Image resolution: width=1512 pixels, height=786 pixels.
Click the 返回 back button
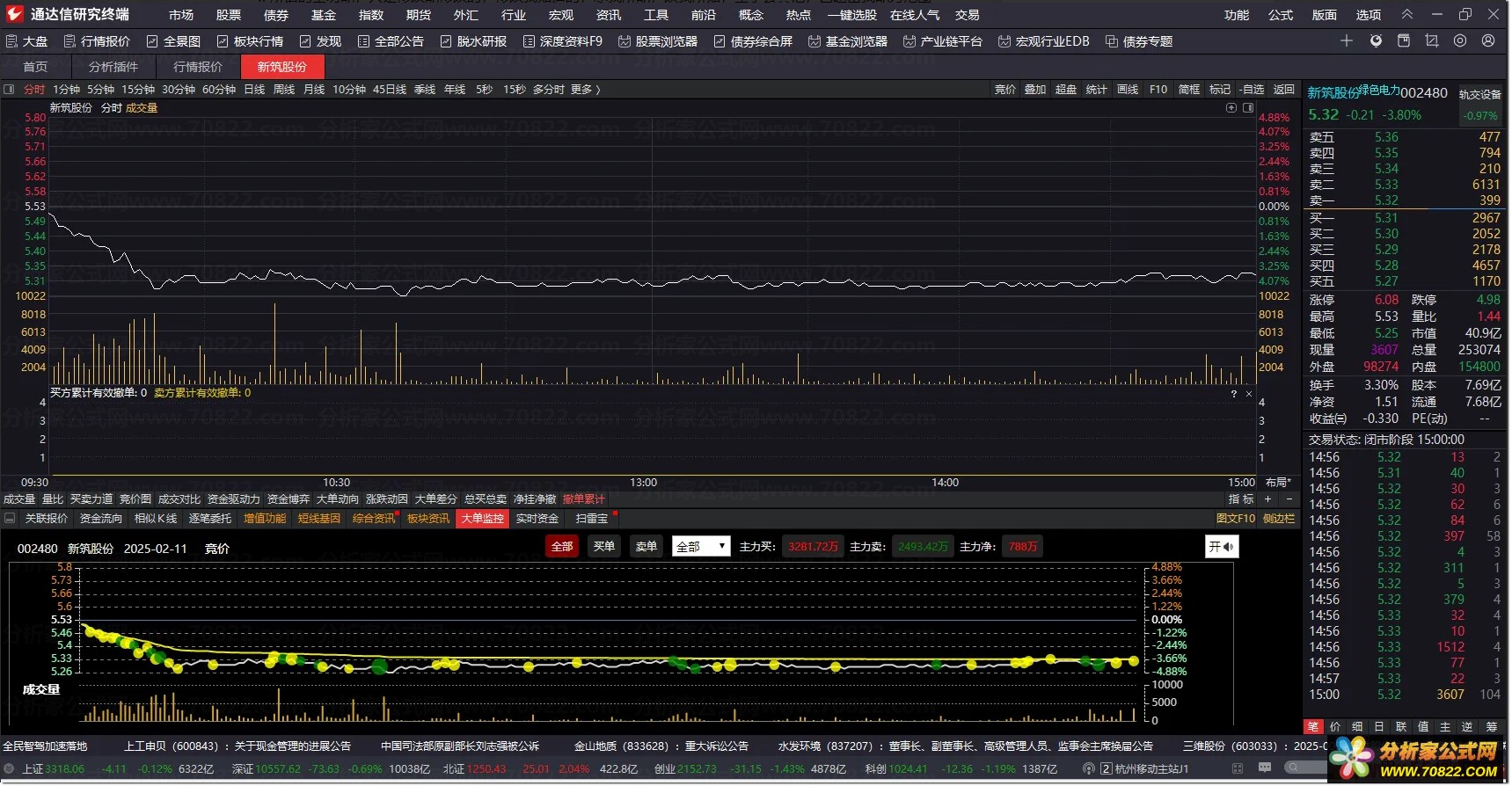click(1284, 90)
